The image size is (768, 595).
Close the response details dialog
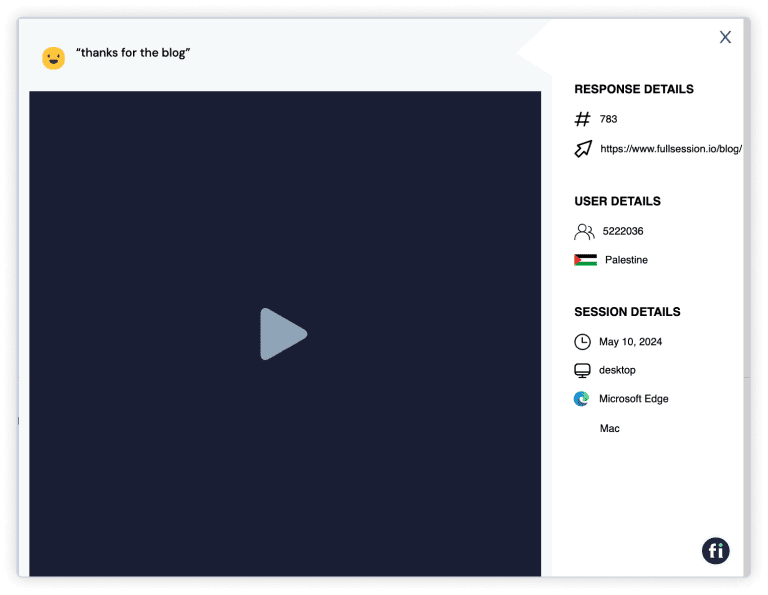pos(725,37)
